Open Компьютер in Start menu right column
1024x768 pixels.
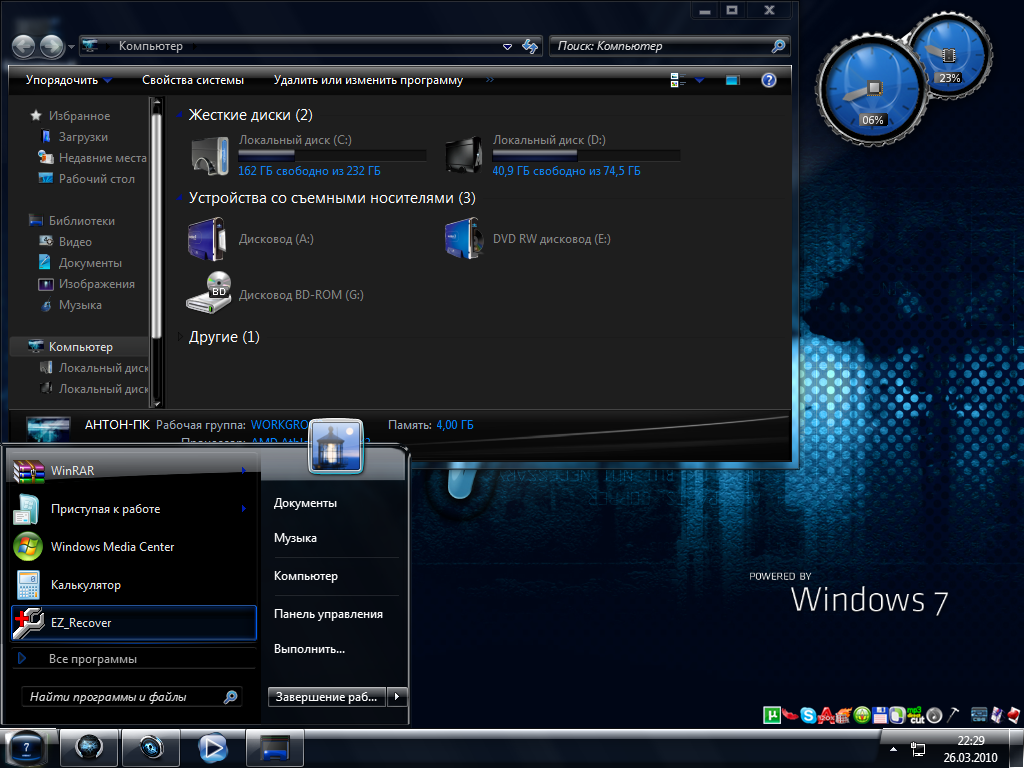pos(306,576)
